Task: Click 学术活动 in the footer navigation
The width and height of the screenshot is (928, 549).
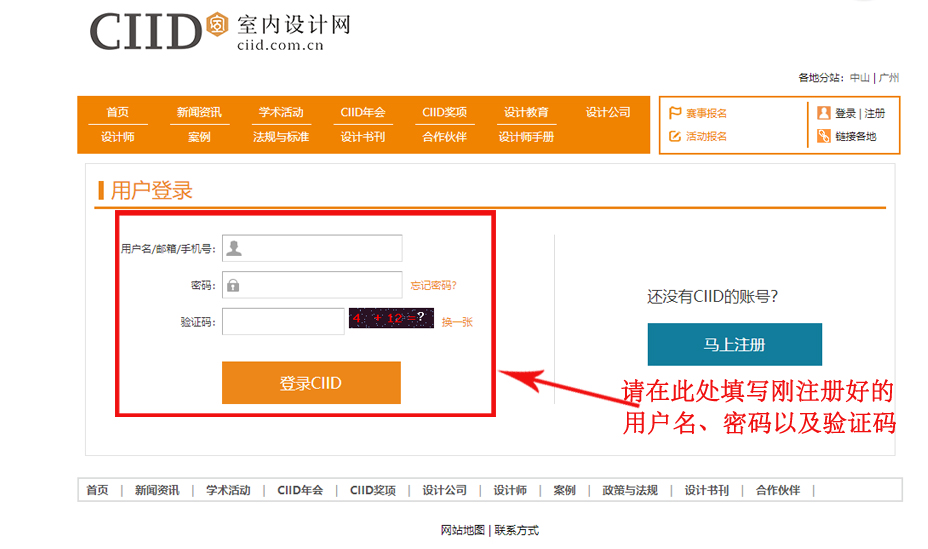Action: coord(228,490)
